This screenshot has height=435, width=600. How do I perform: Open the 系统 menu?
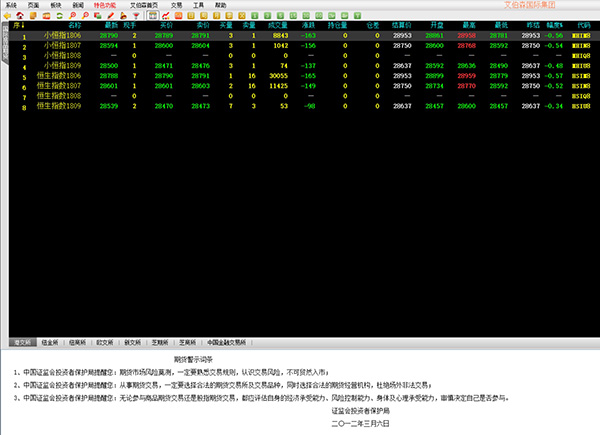tap(11, 5)
